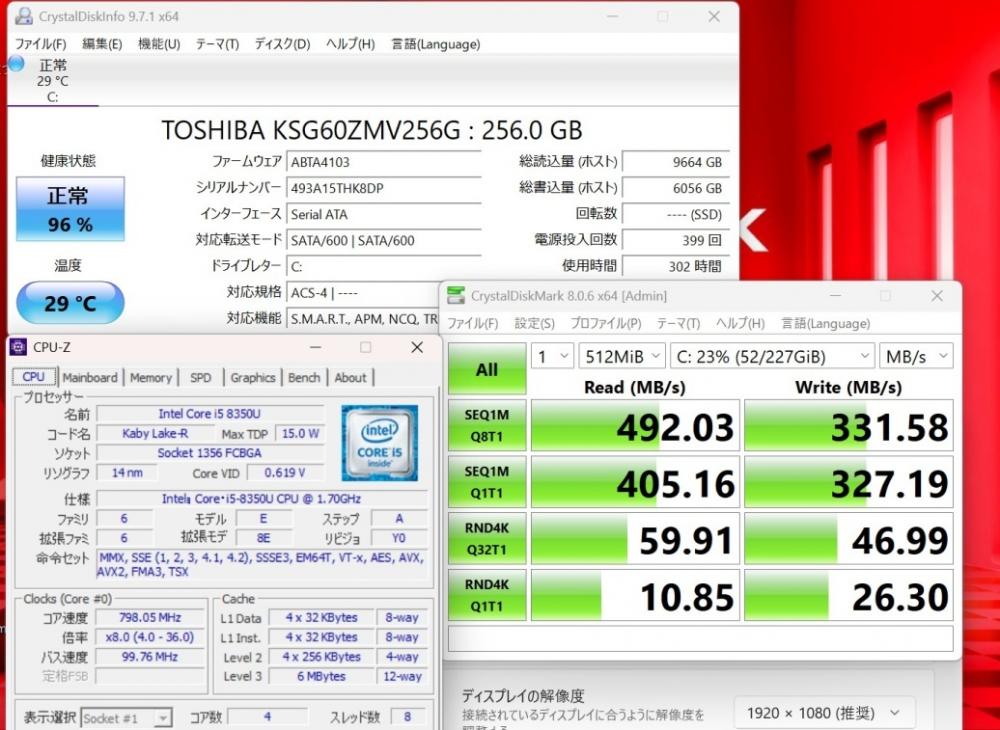Run the SEQ1M Q8T1 benchmark test
Image resolution: width=1000 pixels, height=730 pixels.
pos(487,425)
